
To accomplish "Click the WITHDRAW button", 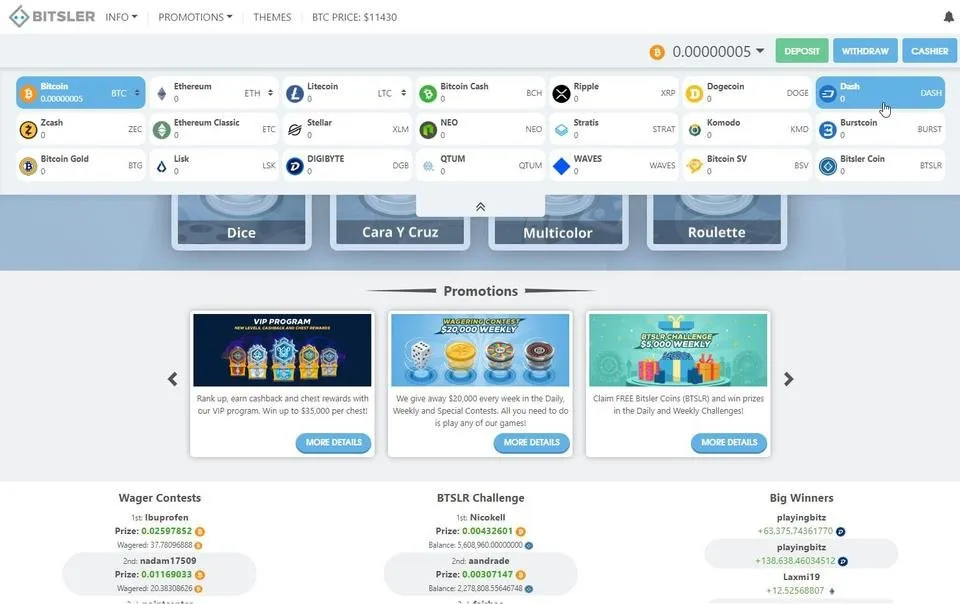I will pos(865,51).
